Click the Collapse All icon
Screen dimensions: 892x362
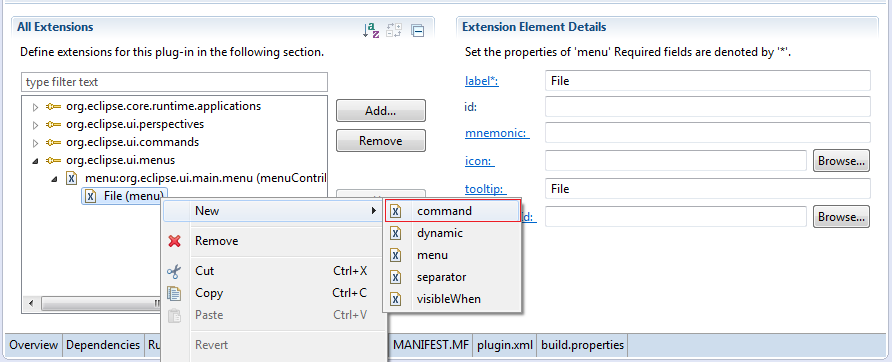(418, 31)
